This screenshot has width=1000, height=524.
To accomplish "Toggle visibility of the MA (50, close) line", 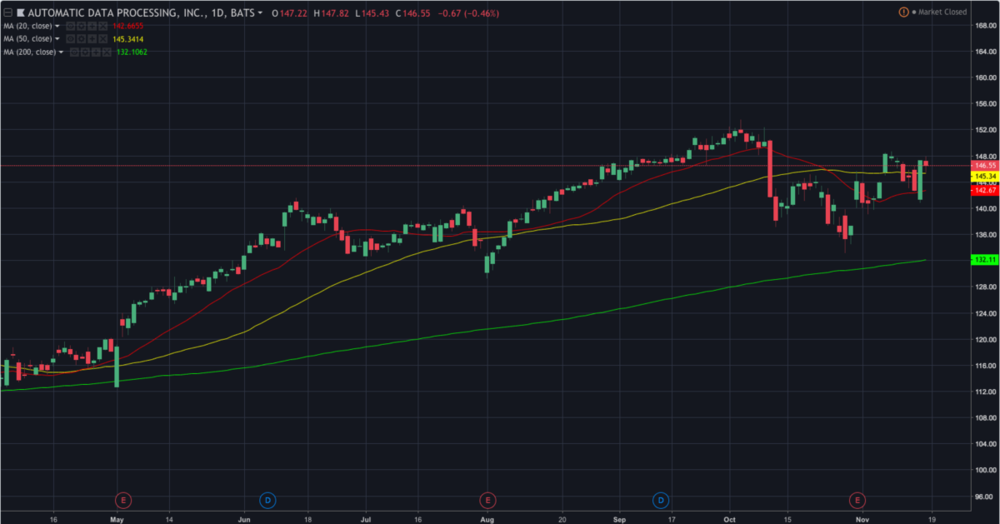I will click(71, 38).
